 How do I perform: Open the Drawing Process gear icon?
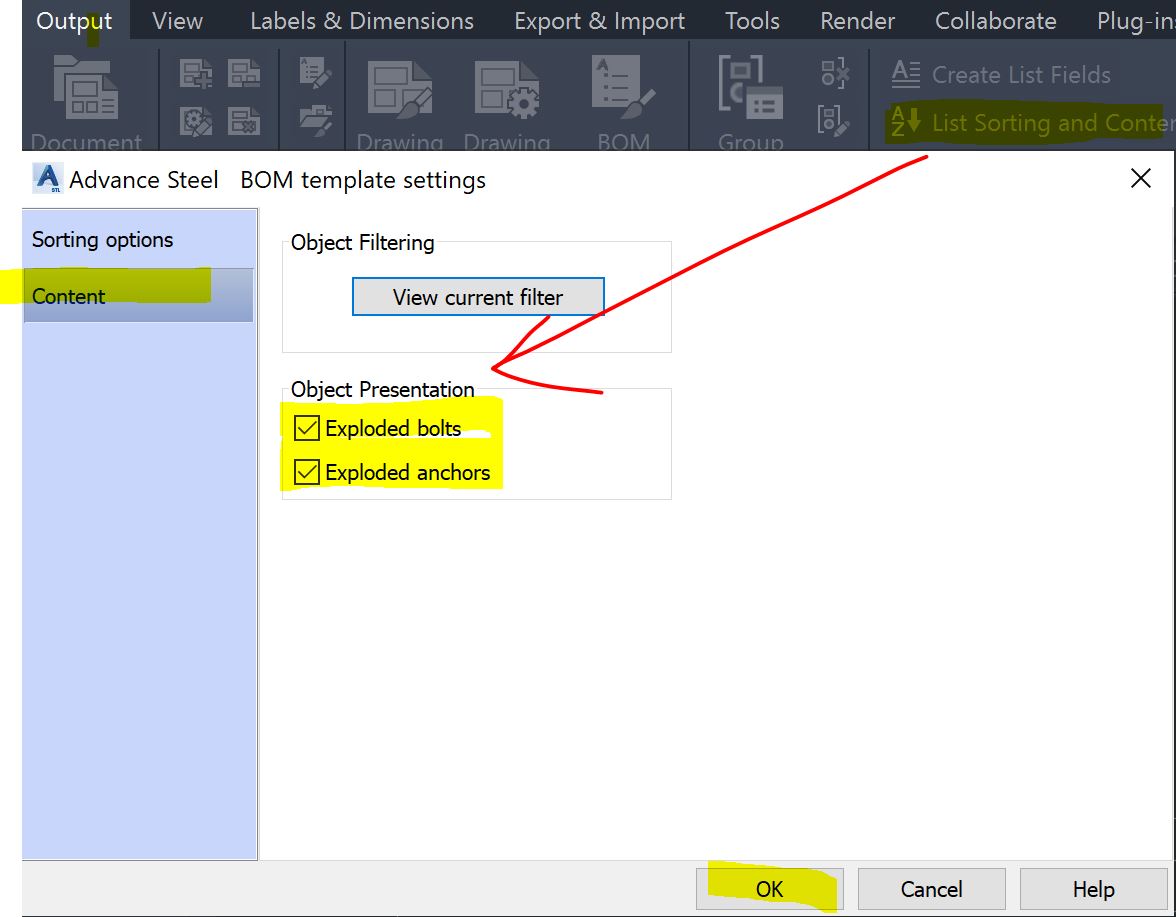[x=506, y=89]
